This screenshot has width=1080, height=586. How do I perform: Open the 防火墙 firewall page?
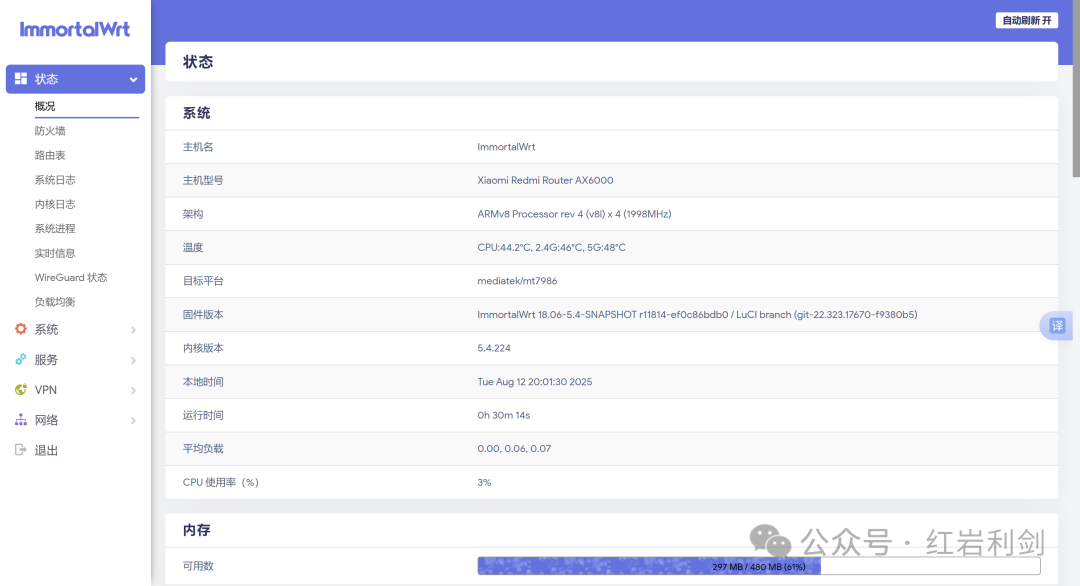[x=50, y=131]
